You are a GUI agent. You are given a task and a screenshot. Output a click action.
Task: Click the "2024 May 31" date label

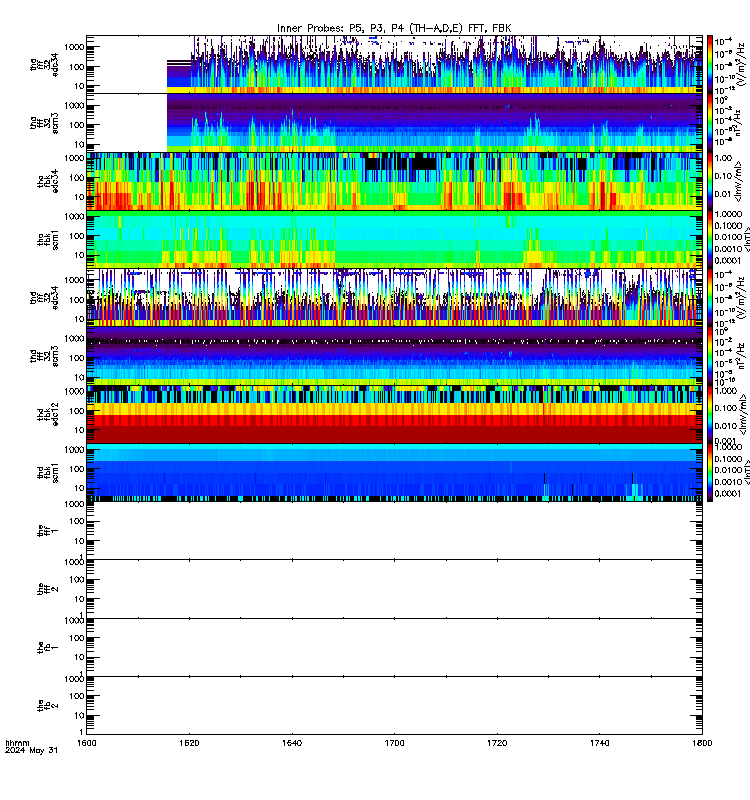point(32,751)
